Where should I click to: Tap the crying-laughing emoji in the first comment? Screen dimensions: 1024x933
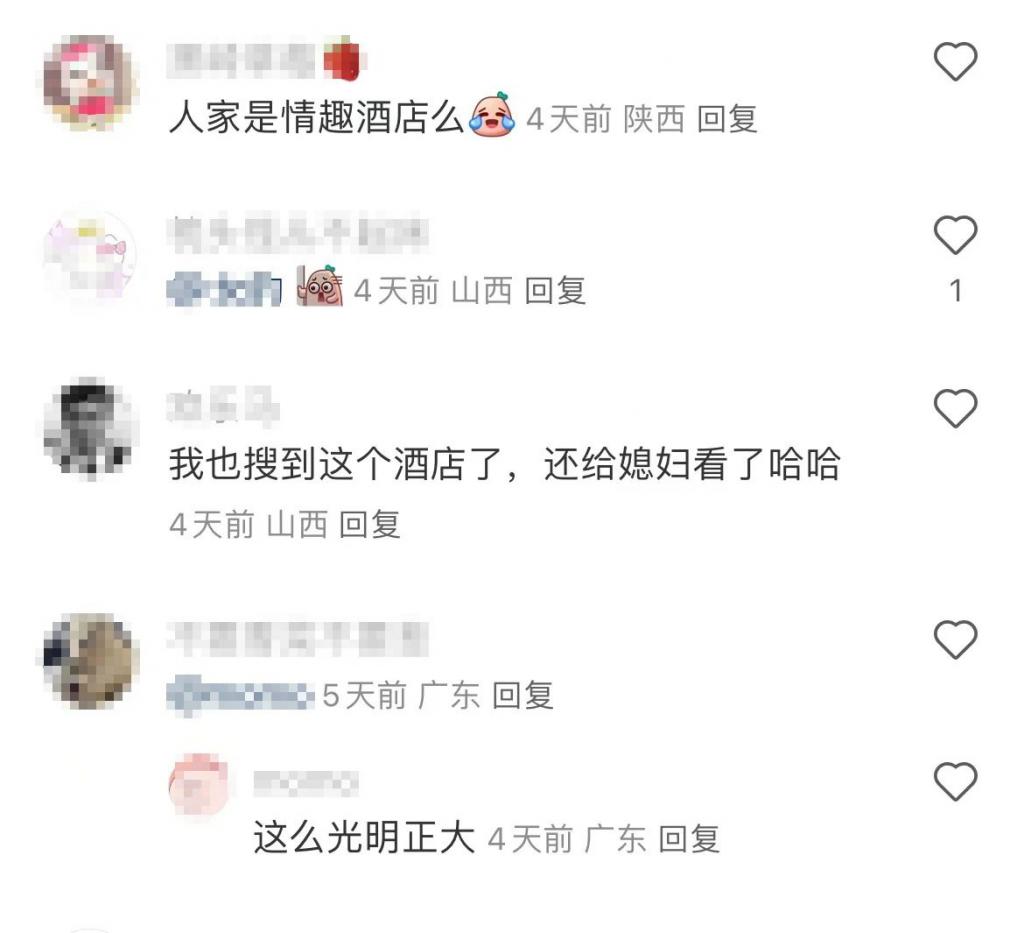pos(493,115)
